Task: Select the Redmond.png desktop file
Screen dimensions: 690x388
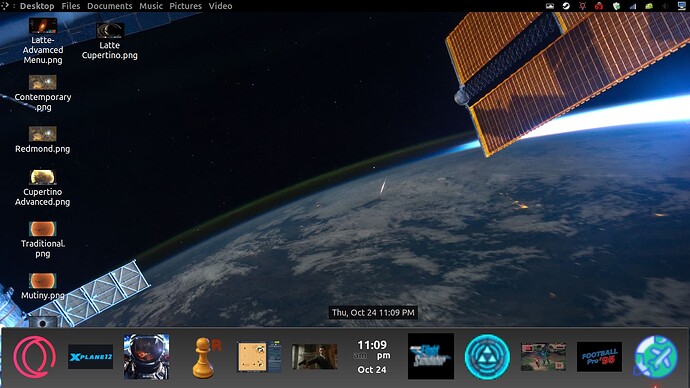Action: coord(43,140)
